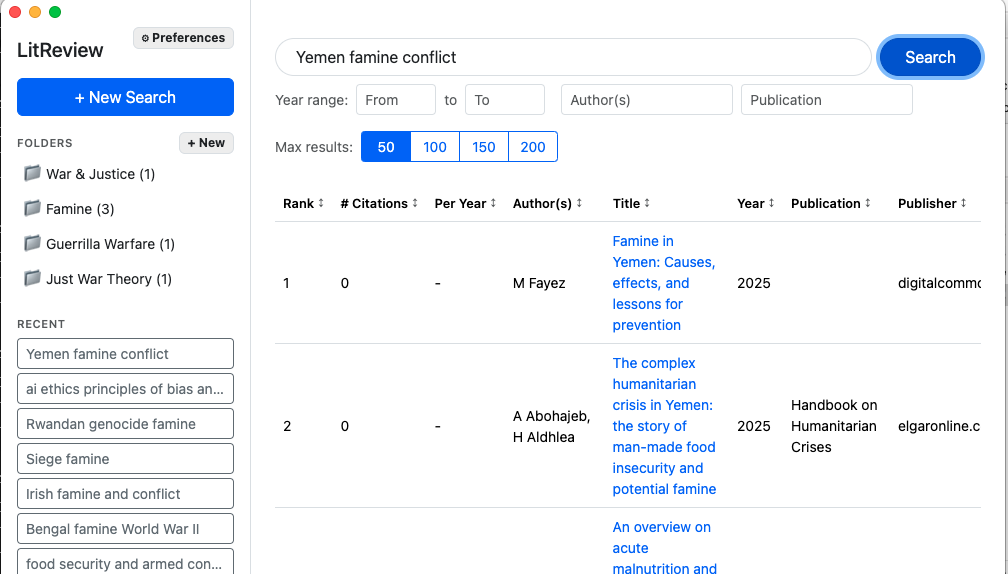This screenshot has width=1008, height=574.
Task: Open the War & Justice (1) folder
Action: [x=100, y=174]
